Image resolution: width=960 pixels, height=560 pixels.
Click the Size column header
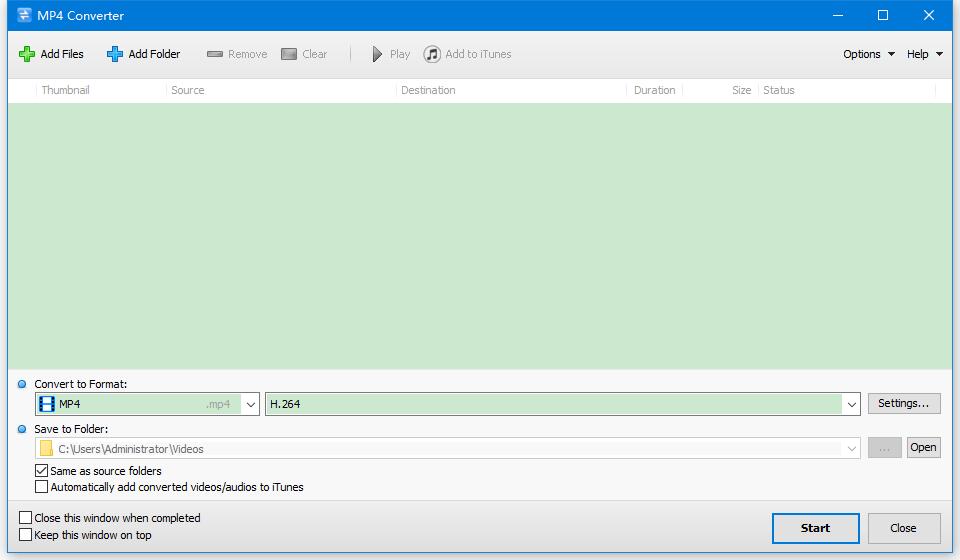741,90
